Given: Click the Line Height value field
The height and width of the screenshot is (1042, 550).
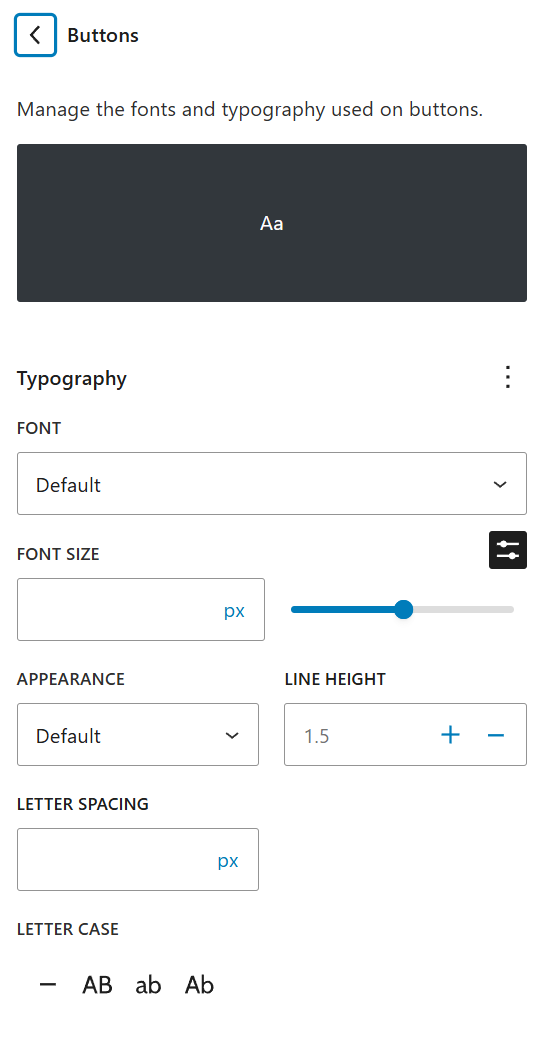Looking at the screenshot, I should pos(359,735).
